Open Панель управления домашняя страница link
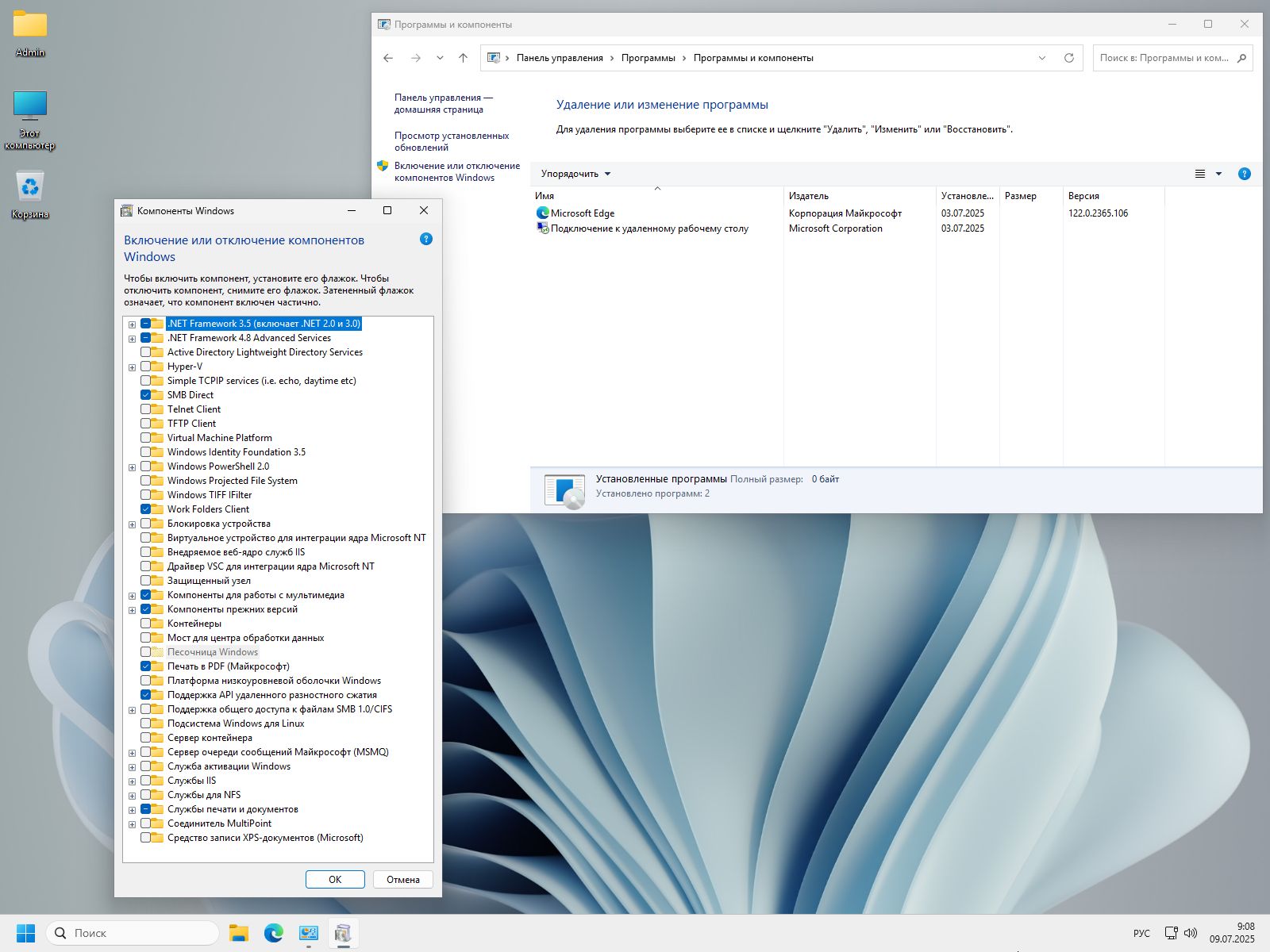The width and height of the screenshot is (1270, 952). (444, 104)
